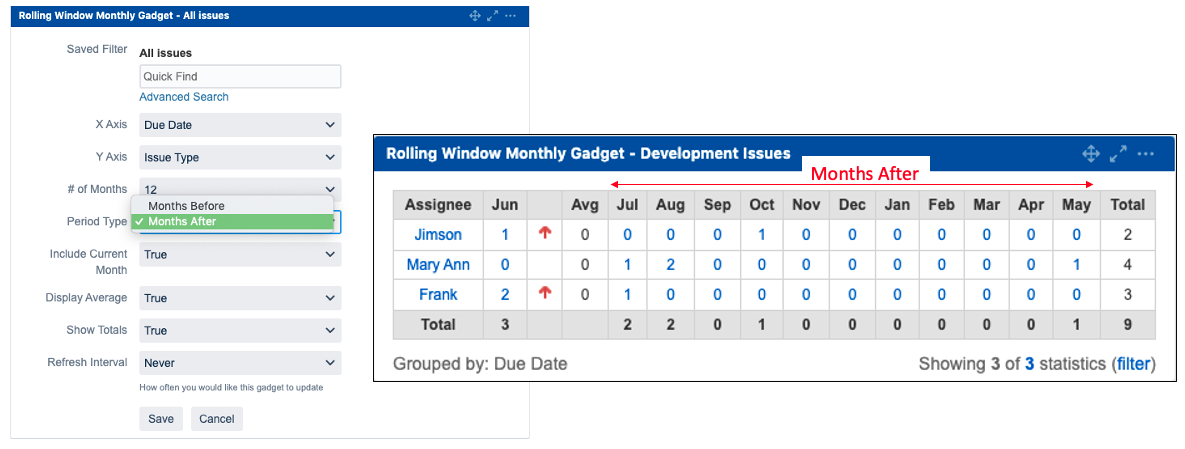Image resolution: width=1185 pixels, height=449 pixels.
Task: Expand the Display Average dropdown
Action: pyautogui.click(x=240, y=298)
